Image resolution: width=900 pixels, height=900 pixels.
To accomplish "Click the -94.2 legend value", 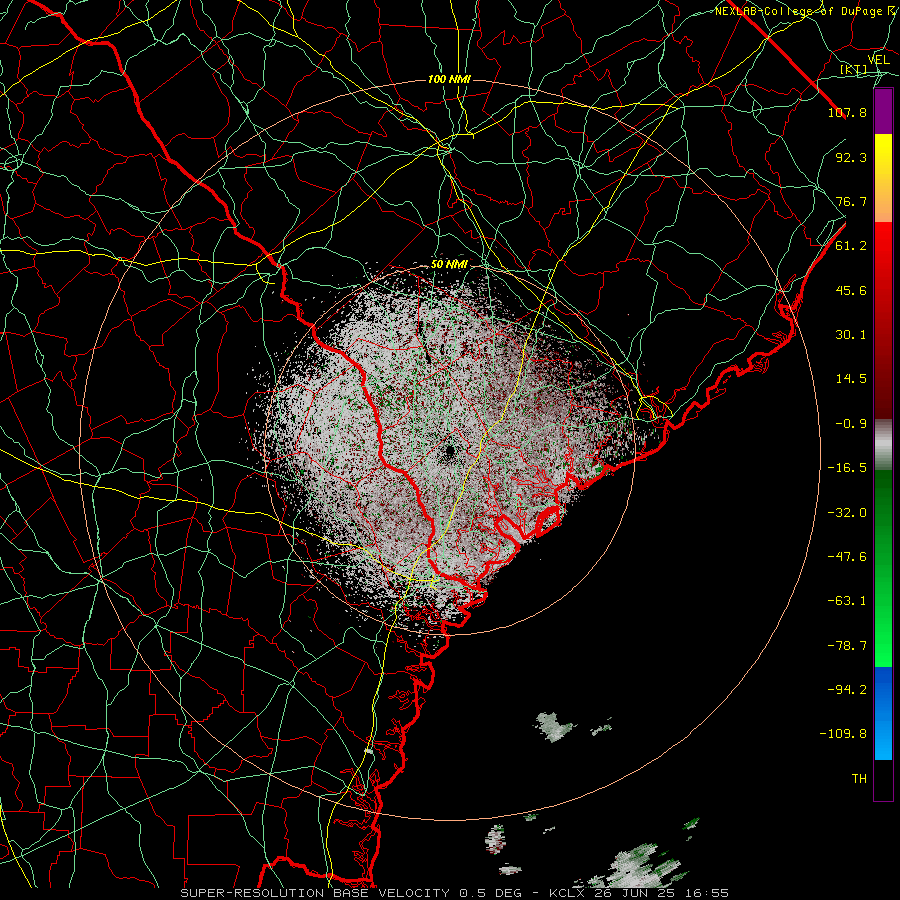I will tap(847, 690).
